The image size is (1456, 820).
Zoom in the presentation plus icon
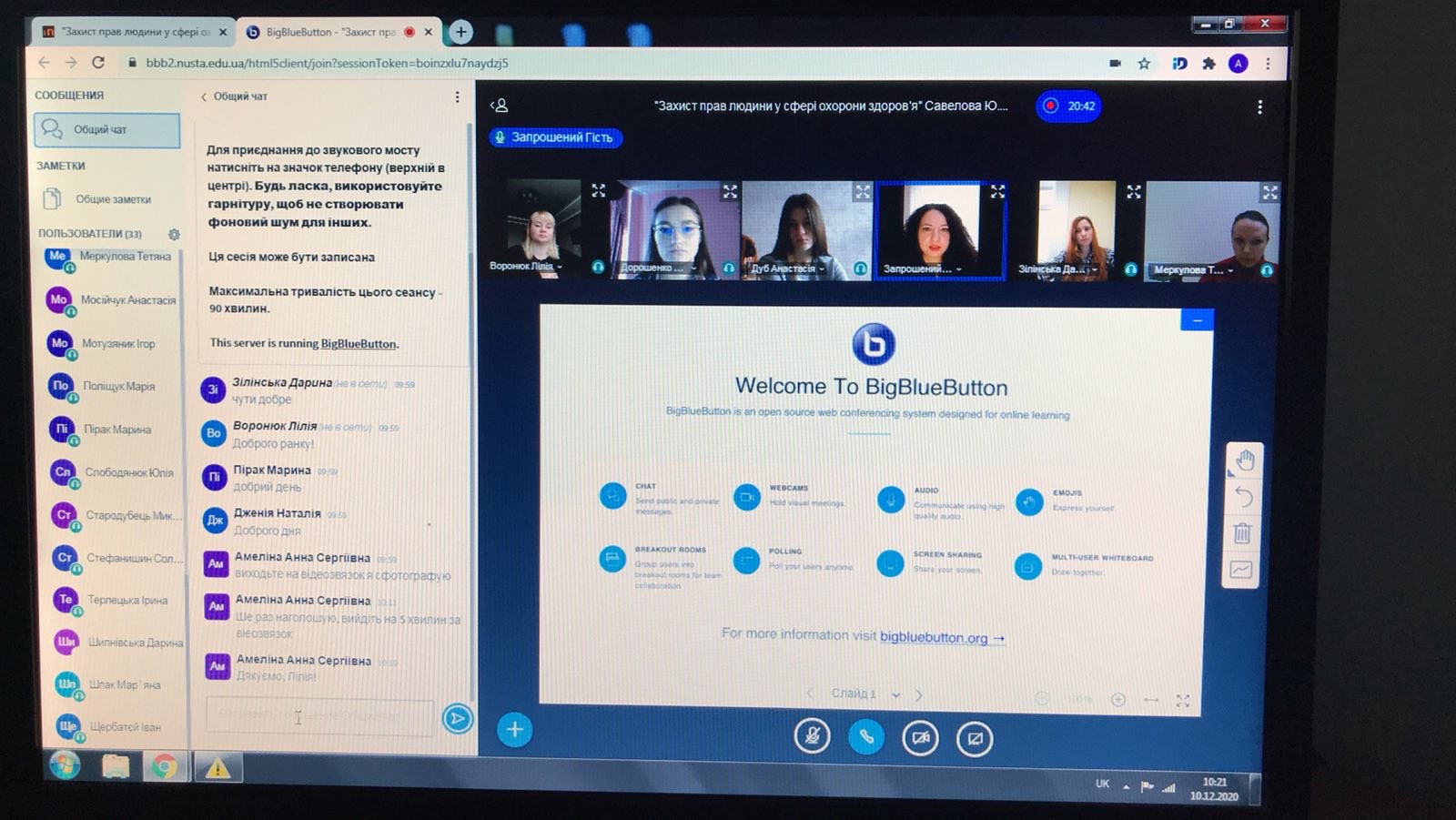(1118, 699)
